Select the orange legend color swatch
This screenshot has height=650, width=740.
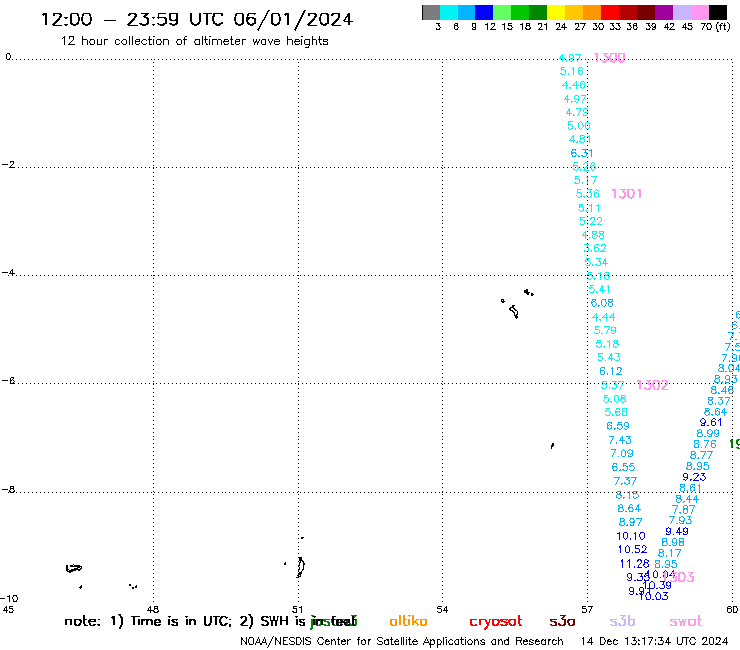592,12
